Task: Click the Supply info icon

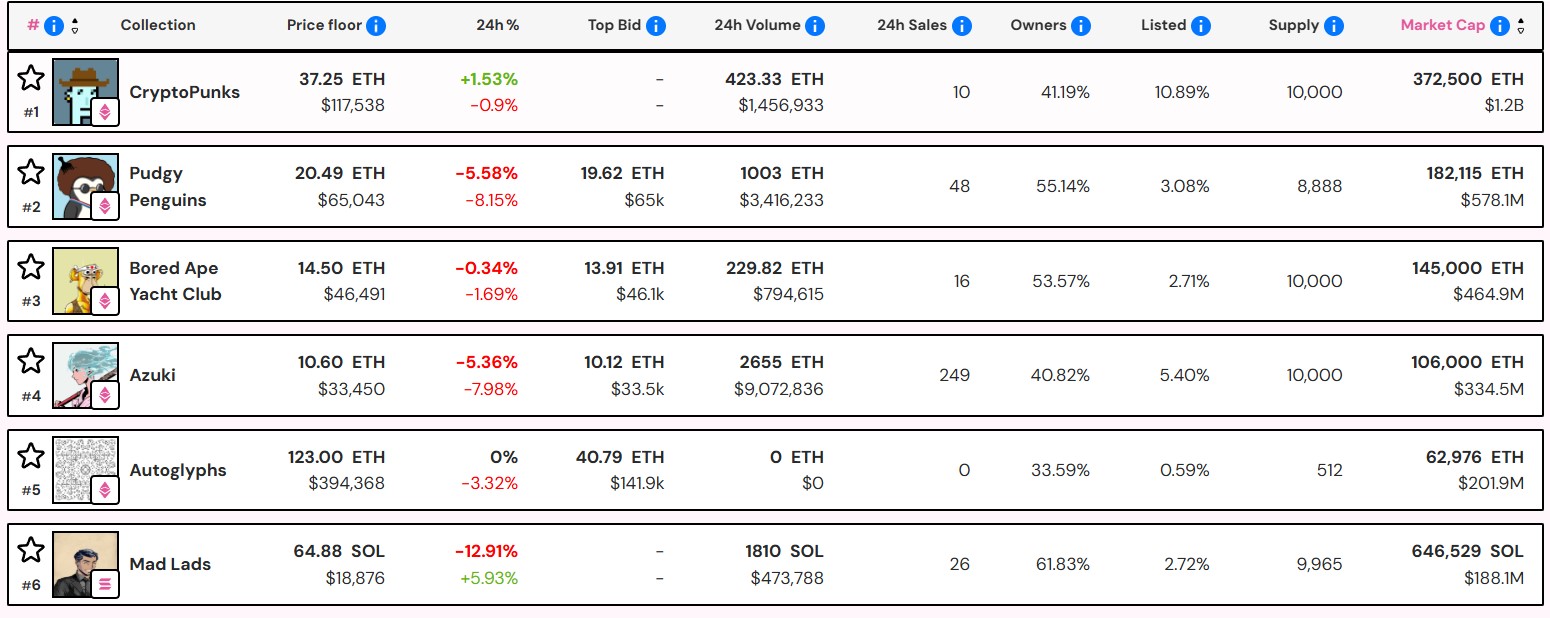Action: [x=1334, y=26]
